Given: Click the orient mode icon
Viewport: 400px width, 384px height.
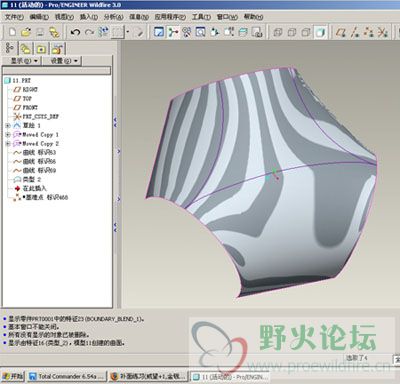Looking at the screenshot, I should click(187, 32).
